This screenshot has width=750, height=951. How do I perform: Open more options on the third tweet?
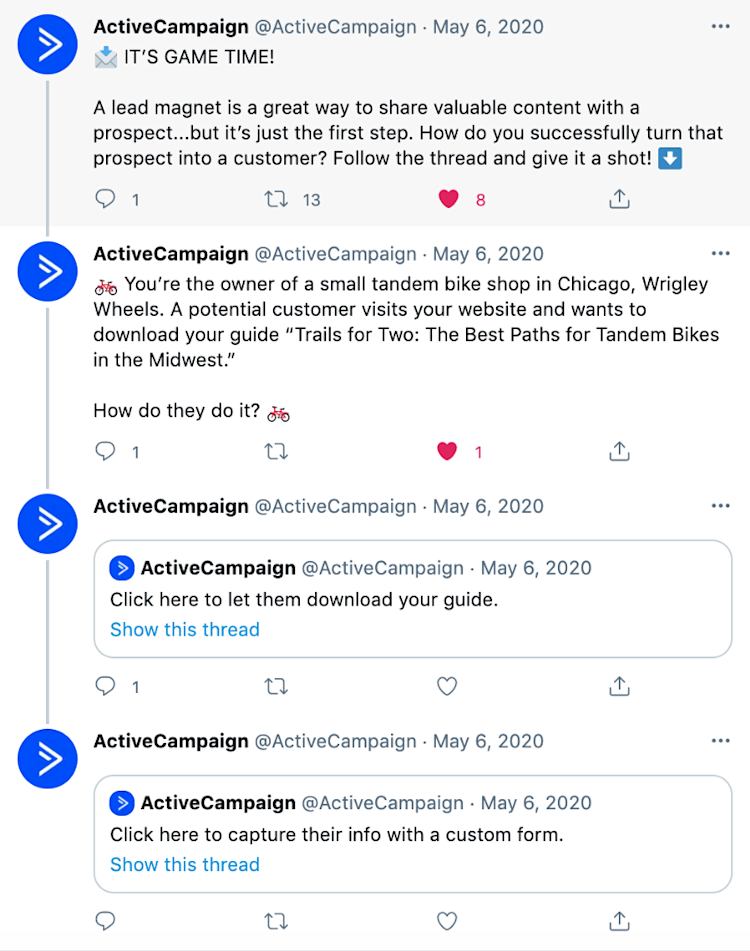click(720, 505)
